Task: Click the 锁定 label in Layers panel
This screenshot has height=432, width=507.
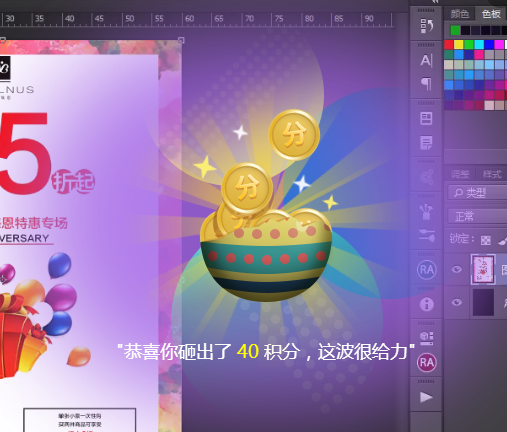Action: click(x=461, y=239)
